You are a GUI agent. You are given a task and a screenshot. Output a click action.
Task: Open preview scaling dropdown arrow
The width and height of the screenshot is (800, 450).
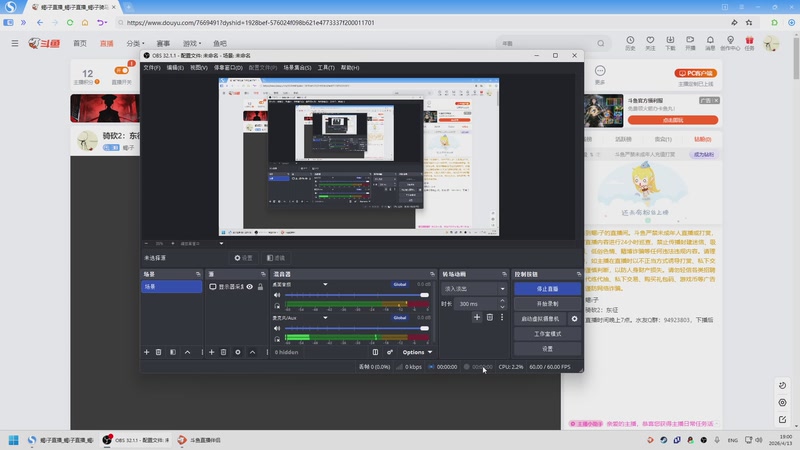(221, 243)
